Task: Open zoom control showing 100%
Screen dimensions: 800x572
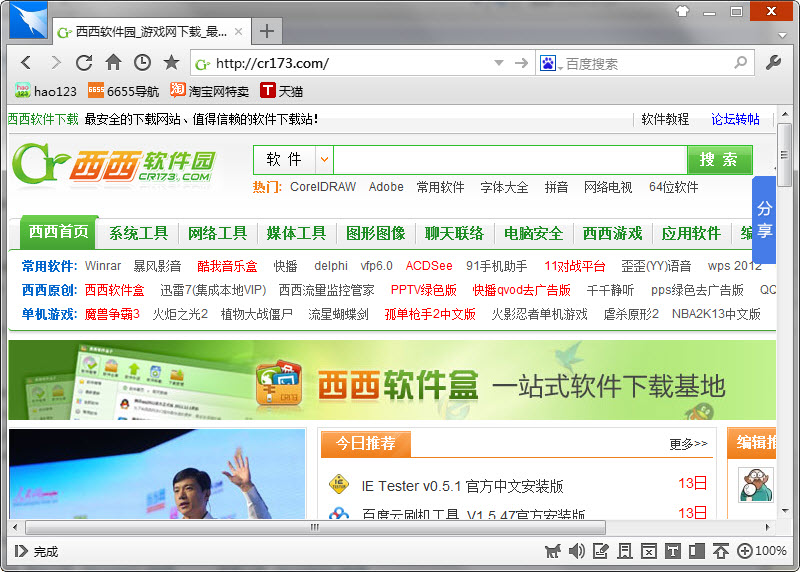Action: [x=762, y=551]
